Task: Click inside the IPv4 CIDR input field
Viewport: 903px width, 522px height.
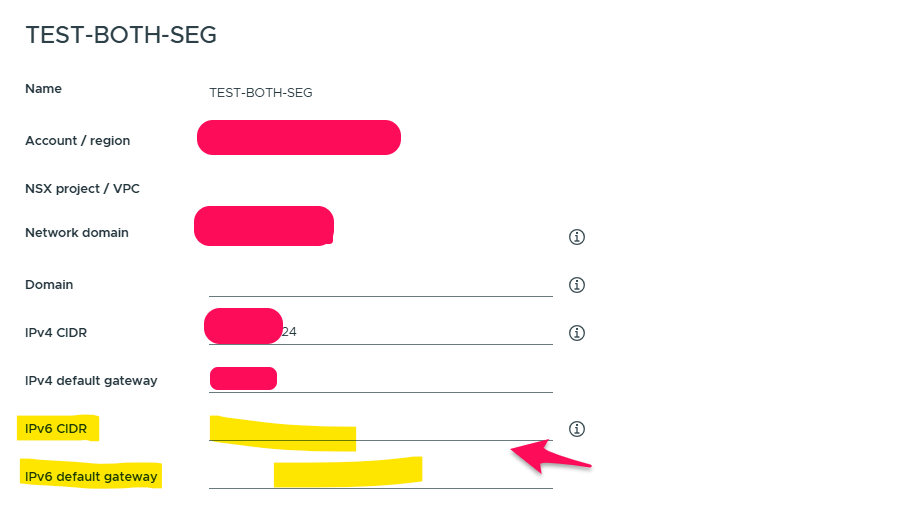Action: coord(420,332)
